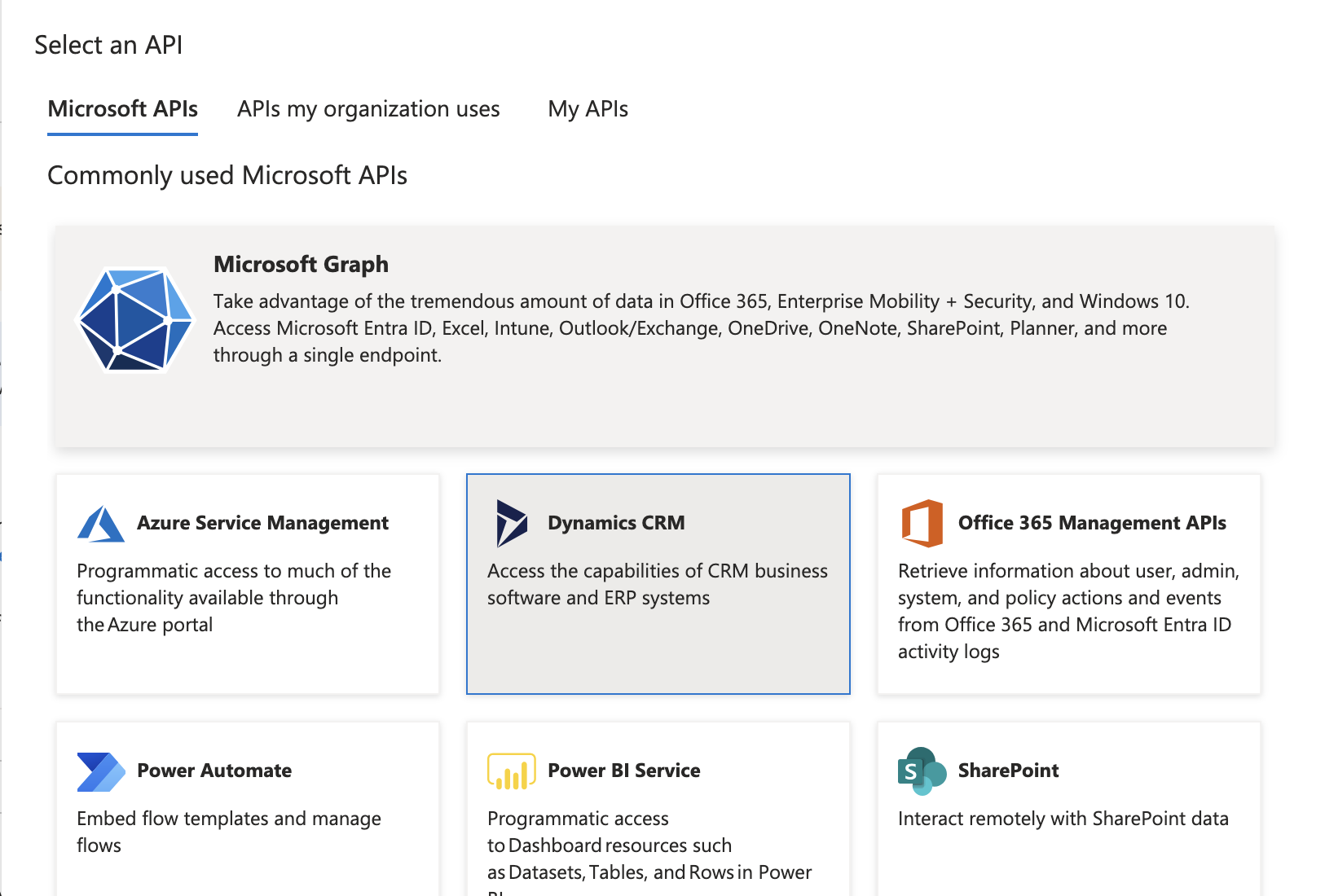Viewport: 1325px width, 896px height.
Task: Click the Azure Service Management logo
Action: click(x=101, y=524)
